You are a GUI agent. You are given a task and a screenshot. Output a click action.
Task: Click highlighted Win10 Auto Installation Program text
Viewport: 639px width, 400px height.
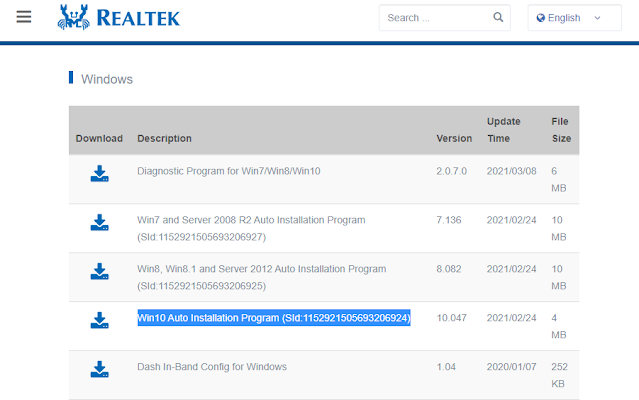[x=274, y=318]
